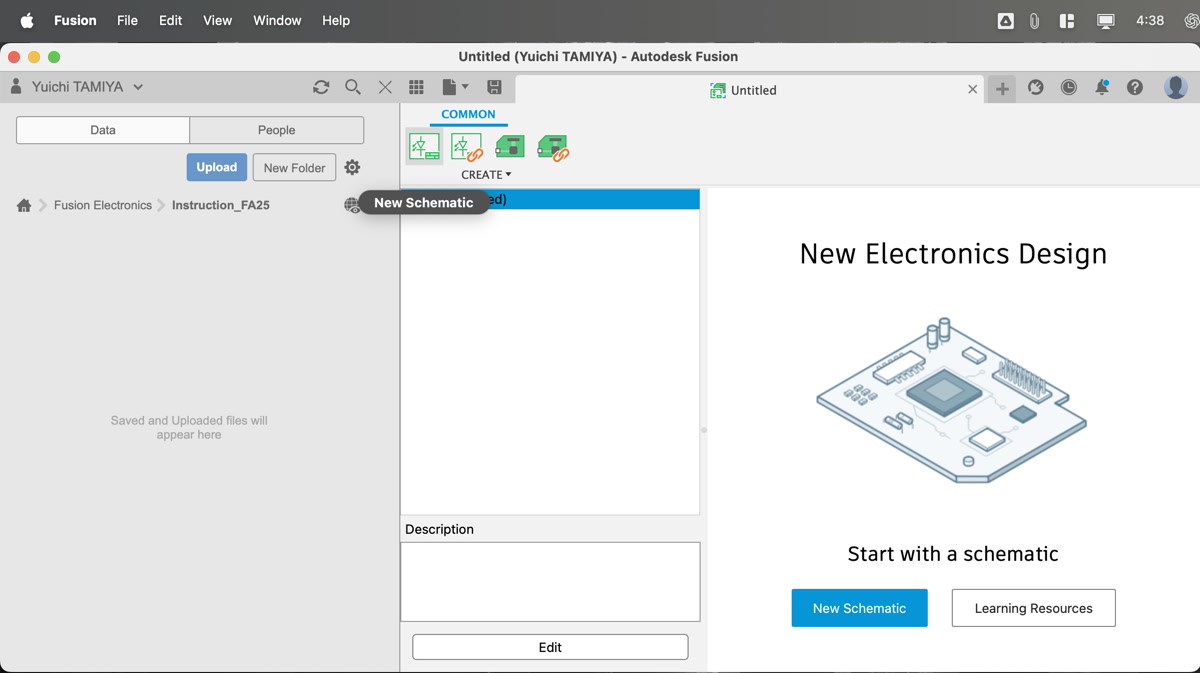The width and height of the screenshot is (1200, 673).
Task: Click the display mirroring menu bar icon
Action: (x=1105, y=20)
